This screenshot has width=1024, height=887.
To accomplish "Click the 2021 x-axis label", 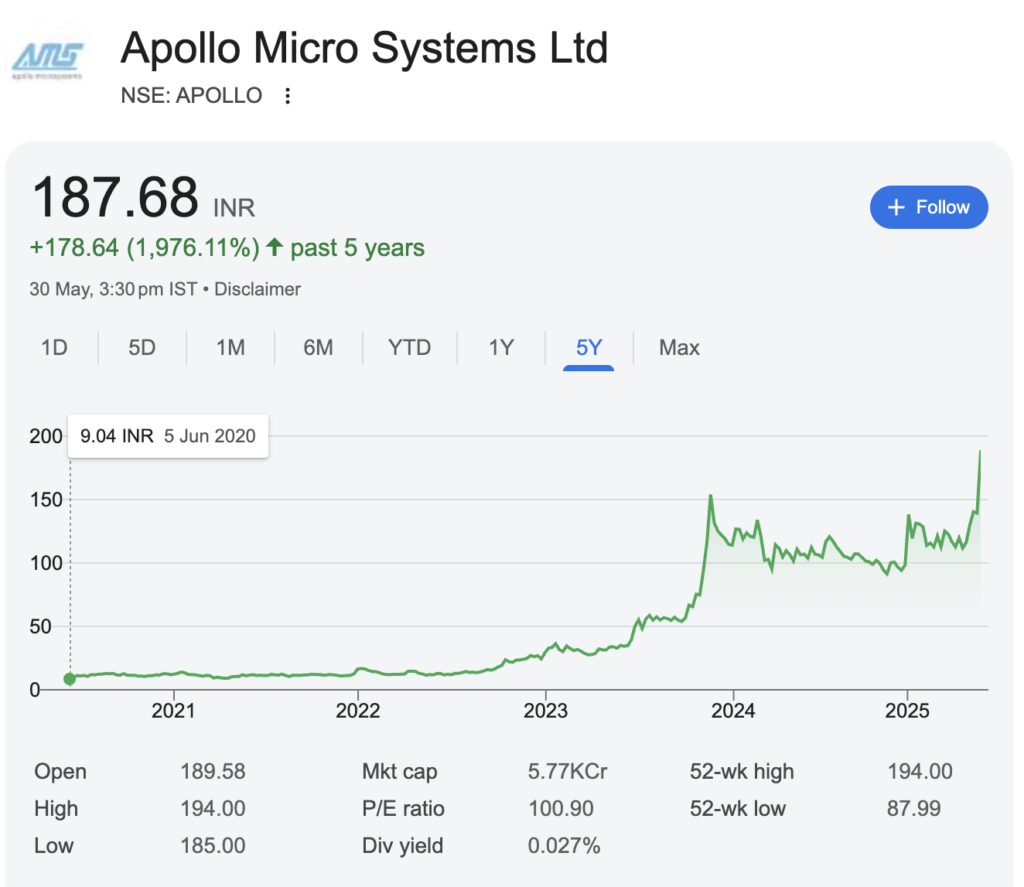I will (173, 711).
